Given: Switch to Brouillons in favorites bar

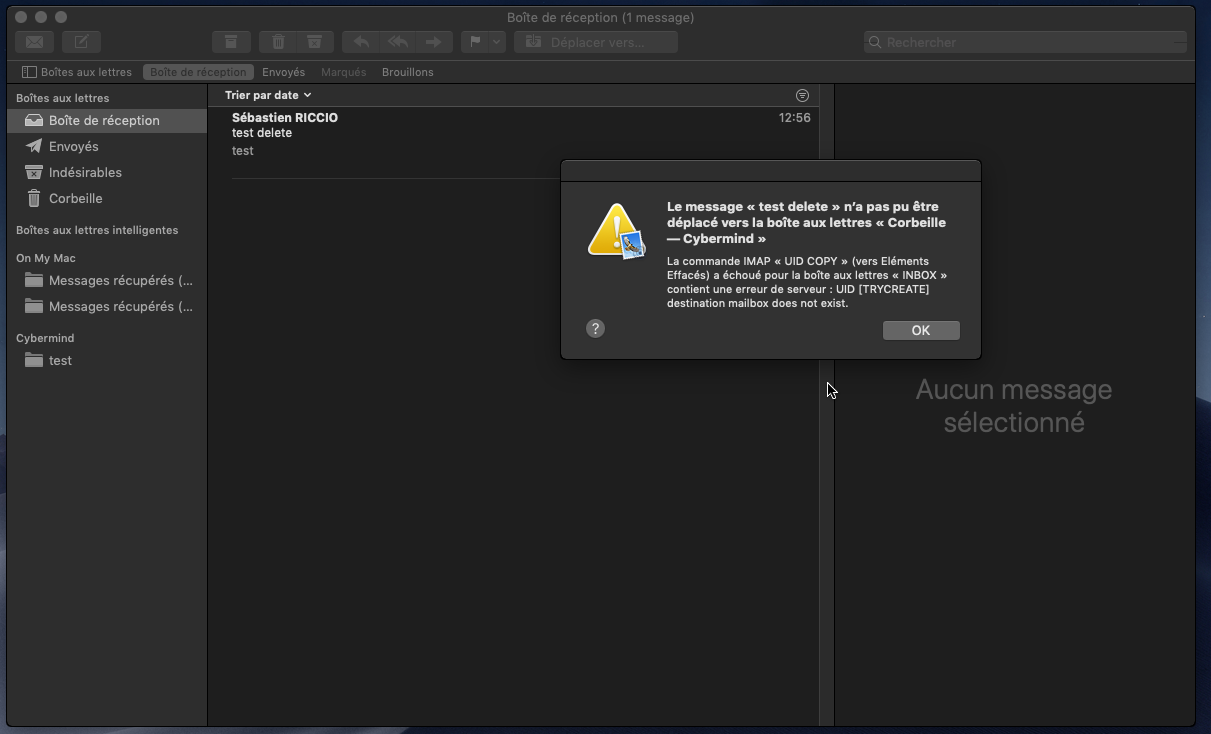Looking at the screenshot, I should point(407,72).
